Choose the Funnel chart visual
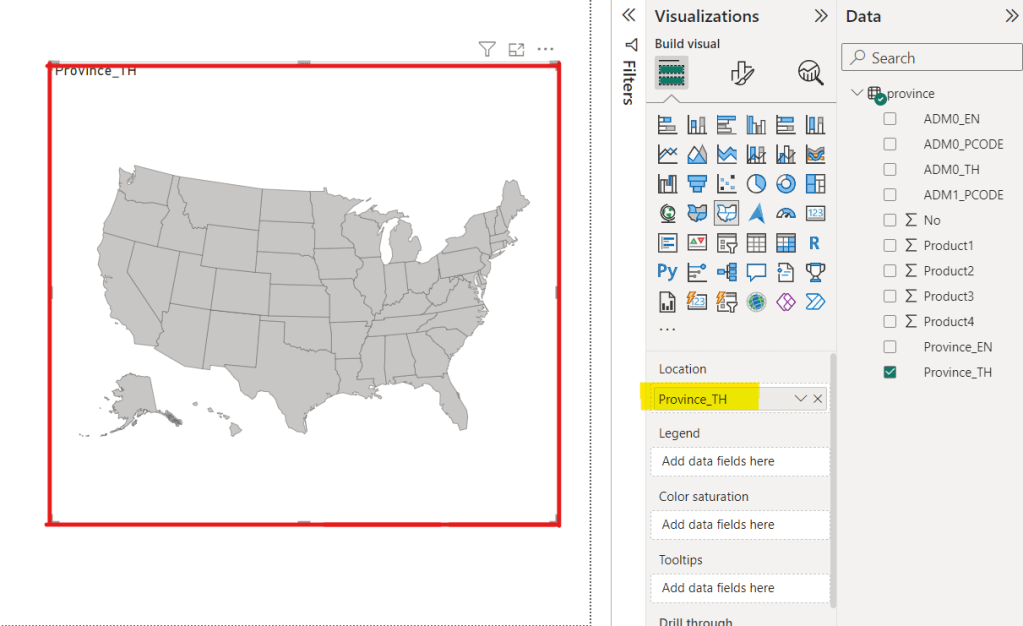 click(x=697, y=183)
